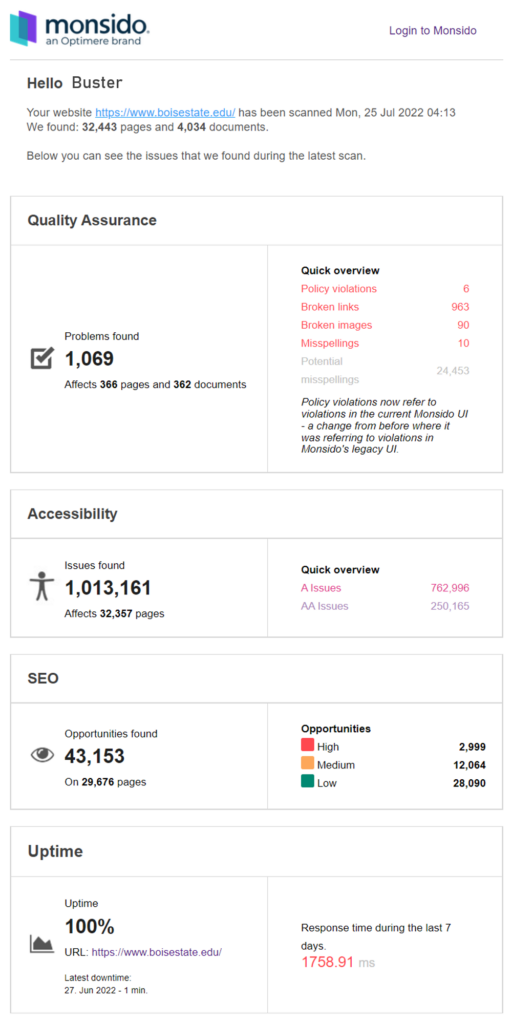This screenshot has width=512, height=1024.
Task: Click the 90 broken images count
Action: click(x=464, y=325)
